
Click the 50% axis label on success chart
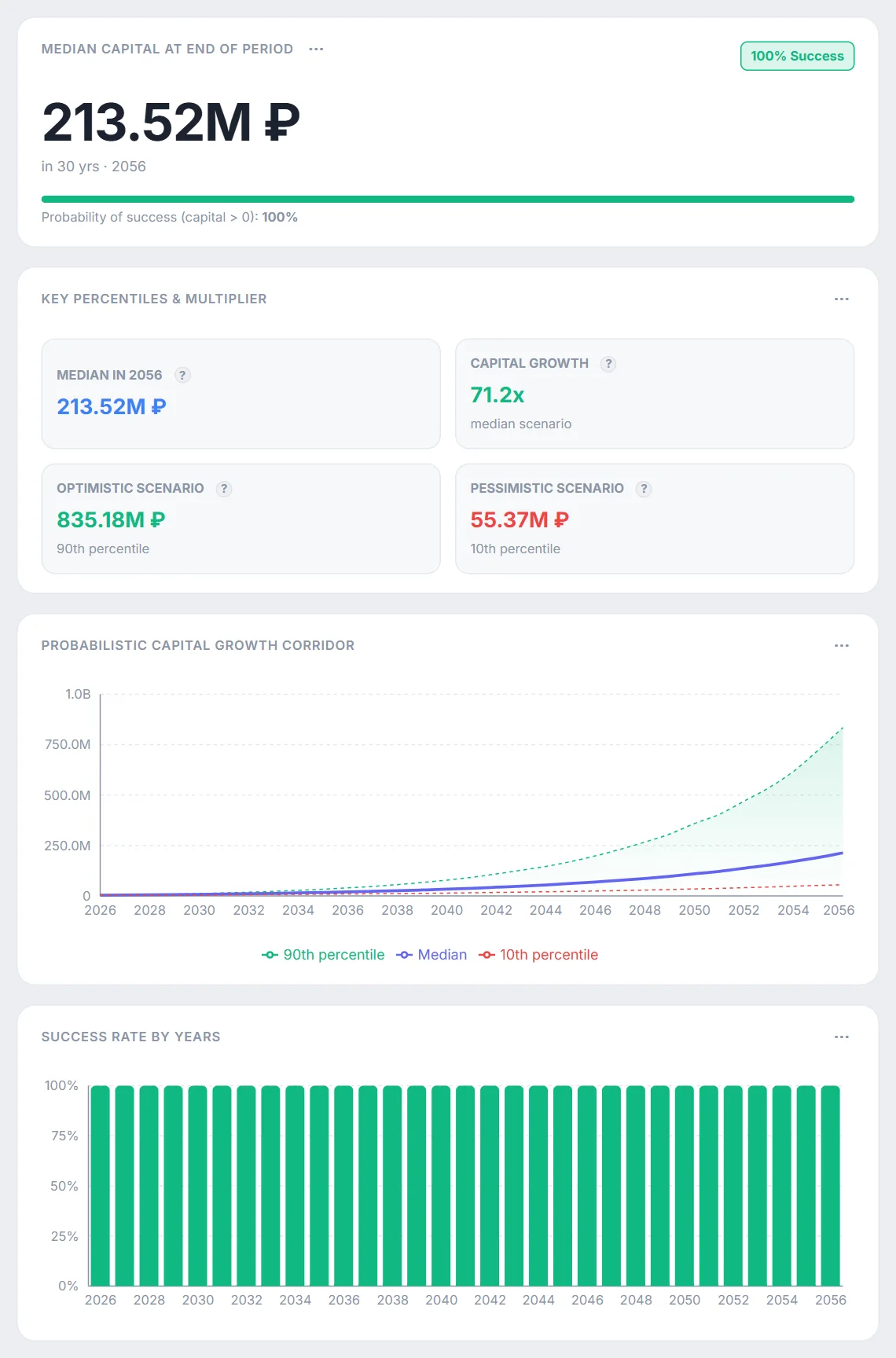pos(64,1186)
